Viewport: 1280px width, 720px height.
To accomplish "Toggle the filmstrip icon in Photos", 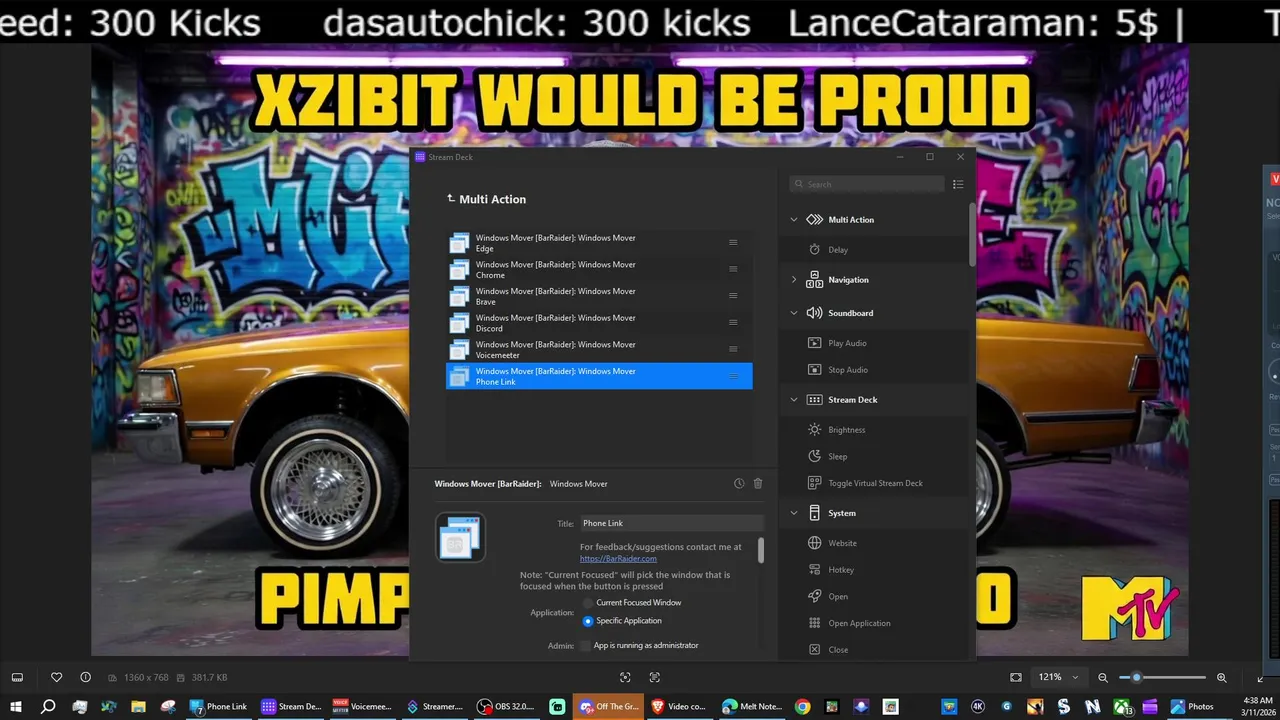I will click(17, 677).
